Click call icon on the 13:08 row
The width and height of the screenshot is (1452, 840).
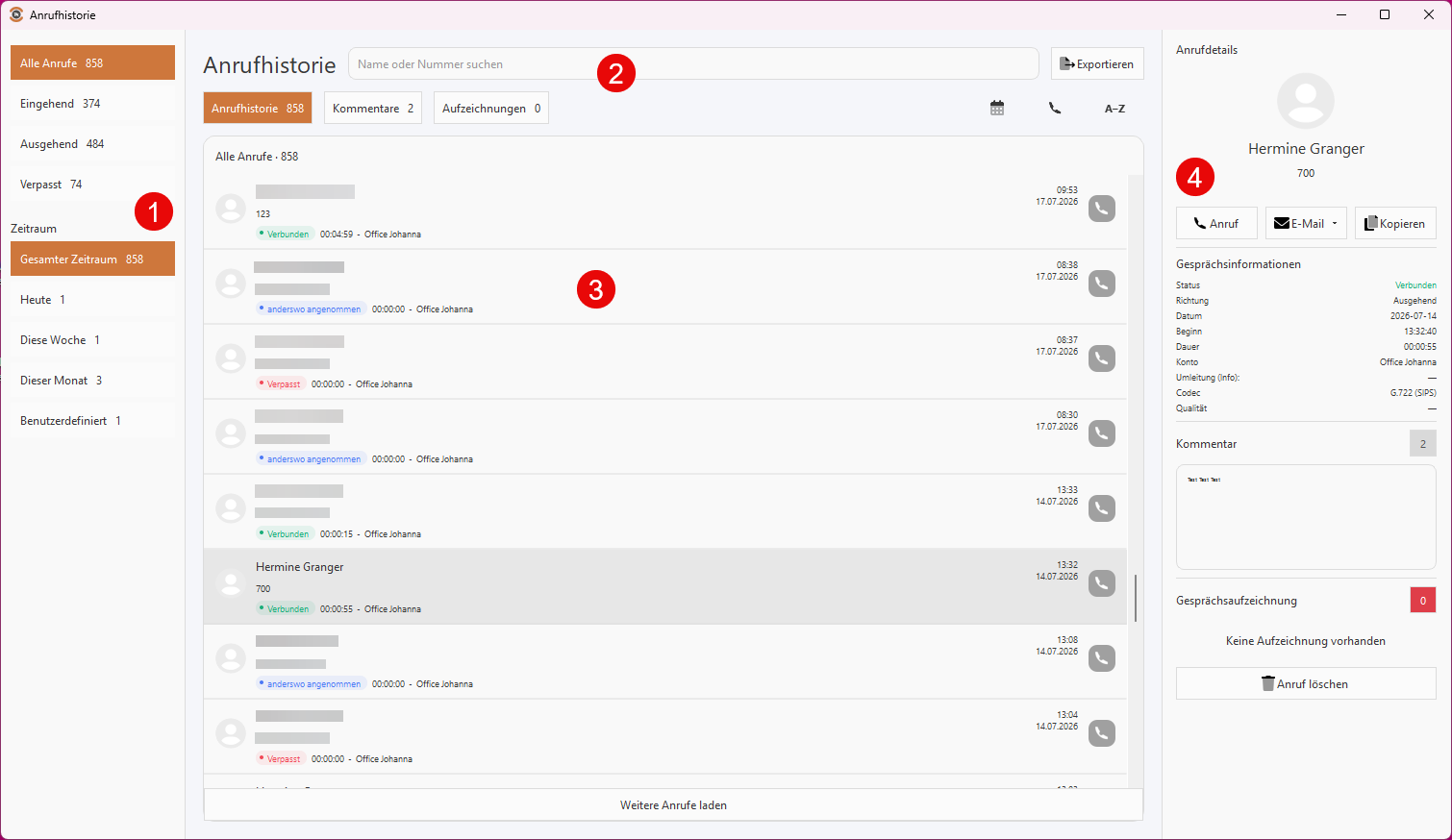[1102, 658]
